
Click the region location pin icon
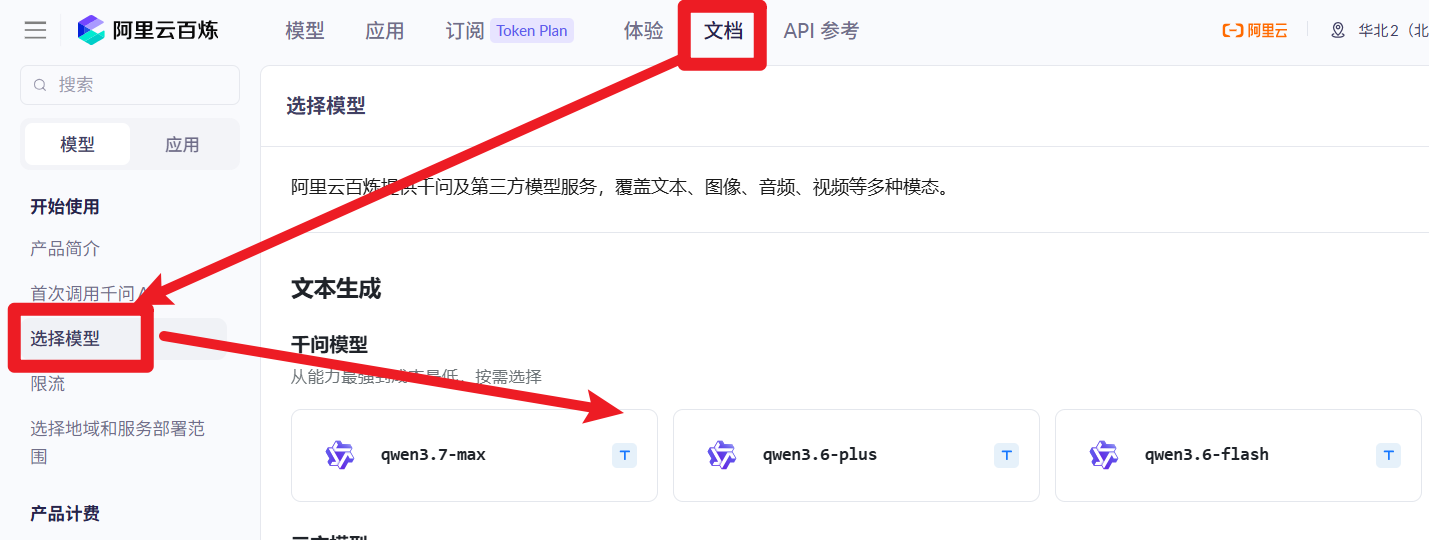click(x=1338, y=30)
